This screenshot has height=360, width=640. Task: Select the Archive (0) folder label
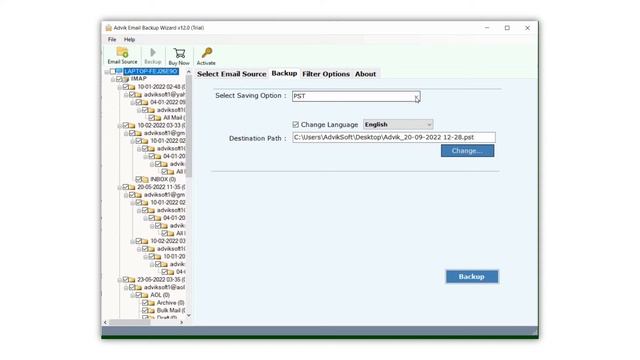coord(170,303)
